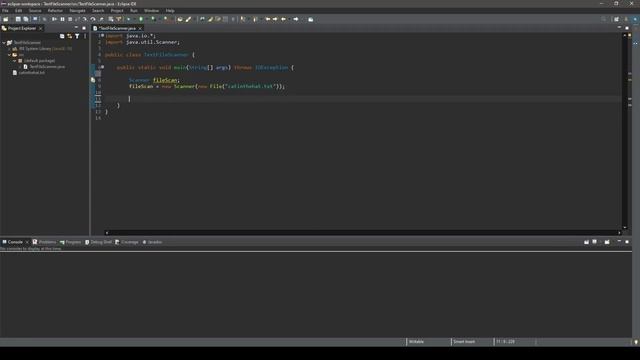The image size is (640, 360).
Task: Close the Console tab
Action: click(27, 242)
